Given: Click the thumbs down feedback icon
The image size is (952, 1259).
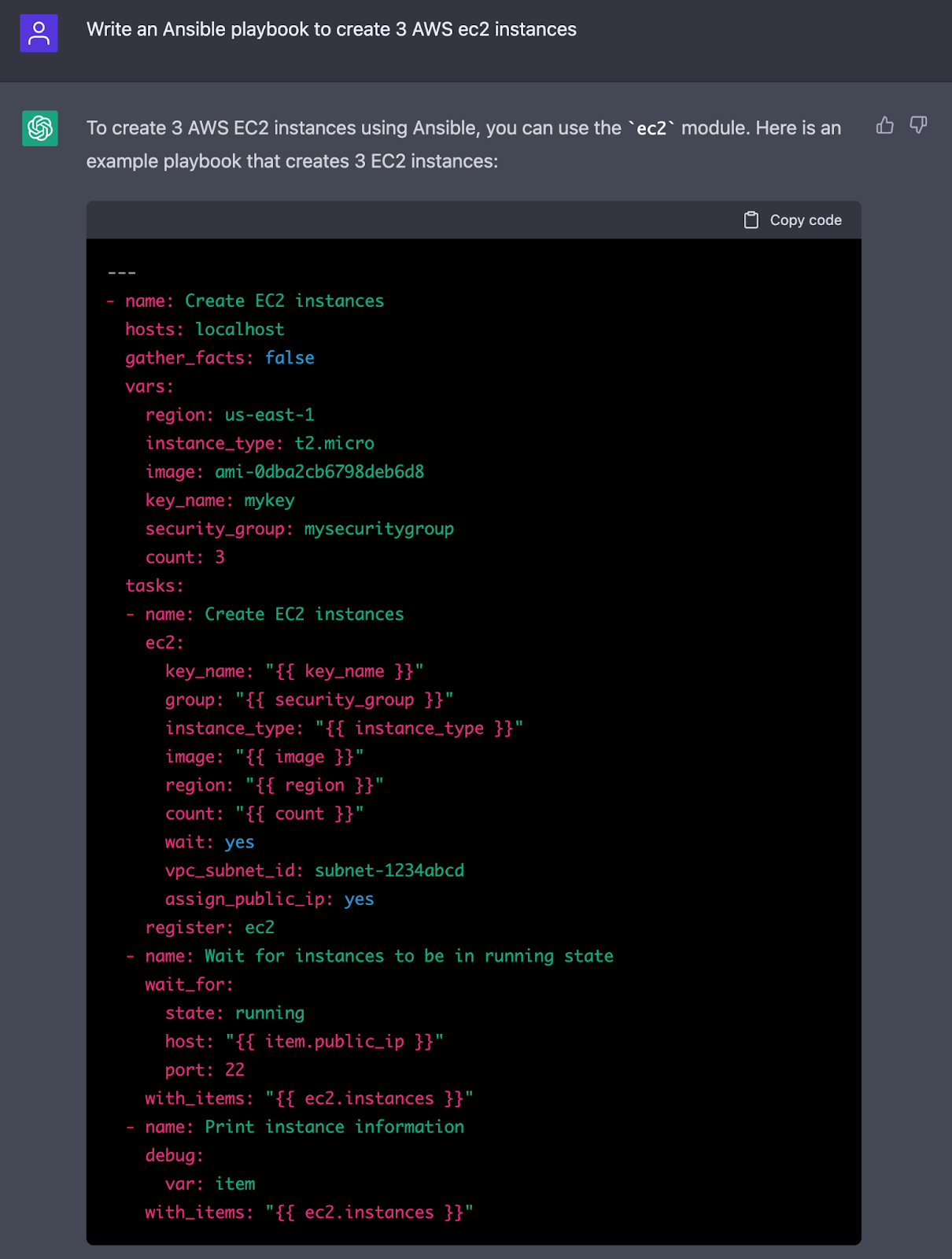Looking at the screenshot, I should tap(918, 125).
